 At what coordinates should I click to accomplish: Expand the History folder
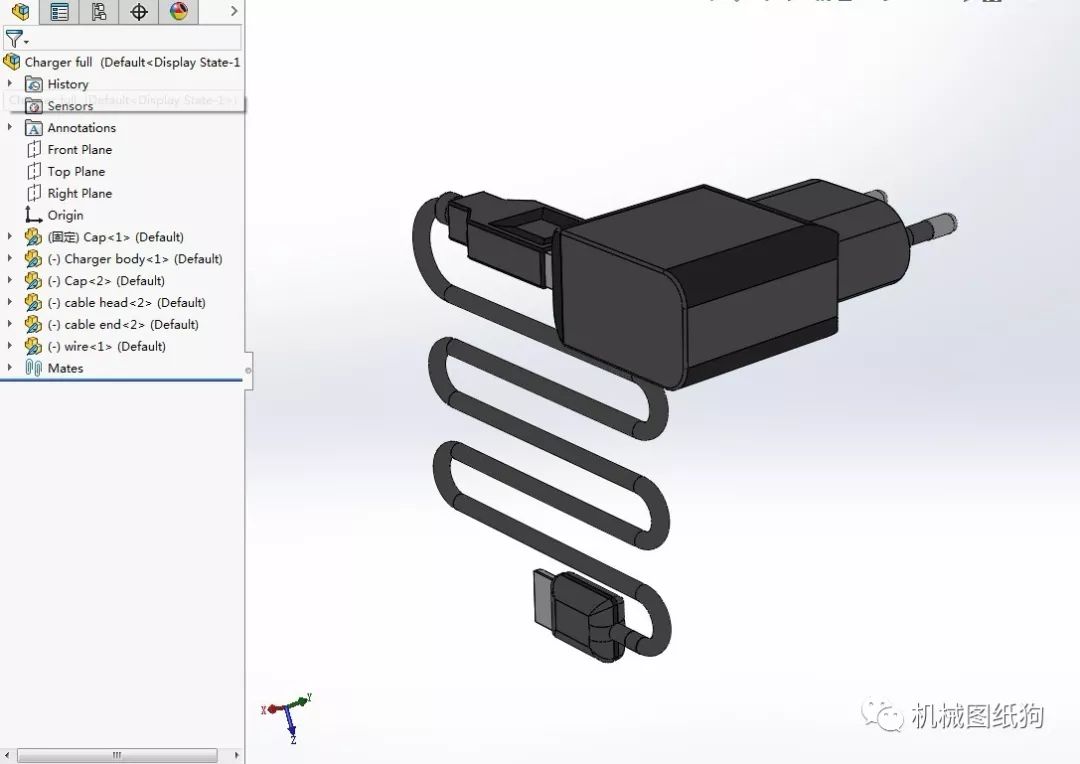click(x=10, y=84)
